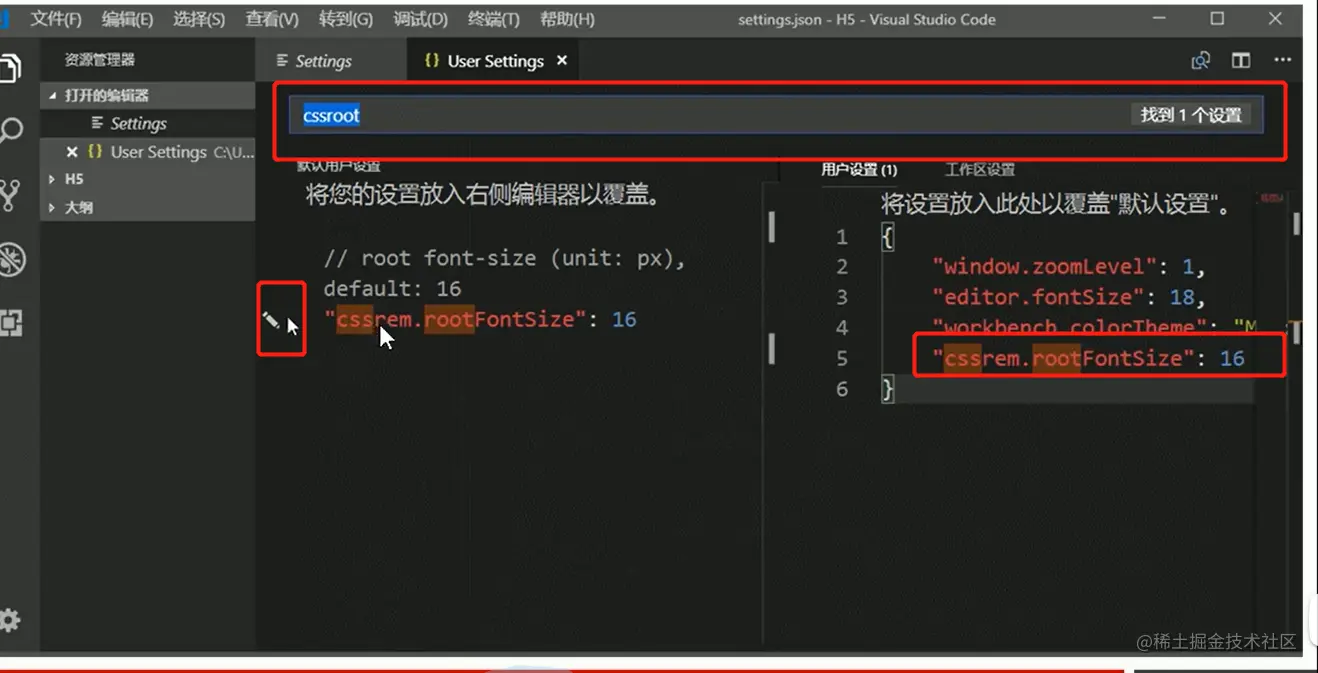Click the default: 16 comment line

click(392, 289)
